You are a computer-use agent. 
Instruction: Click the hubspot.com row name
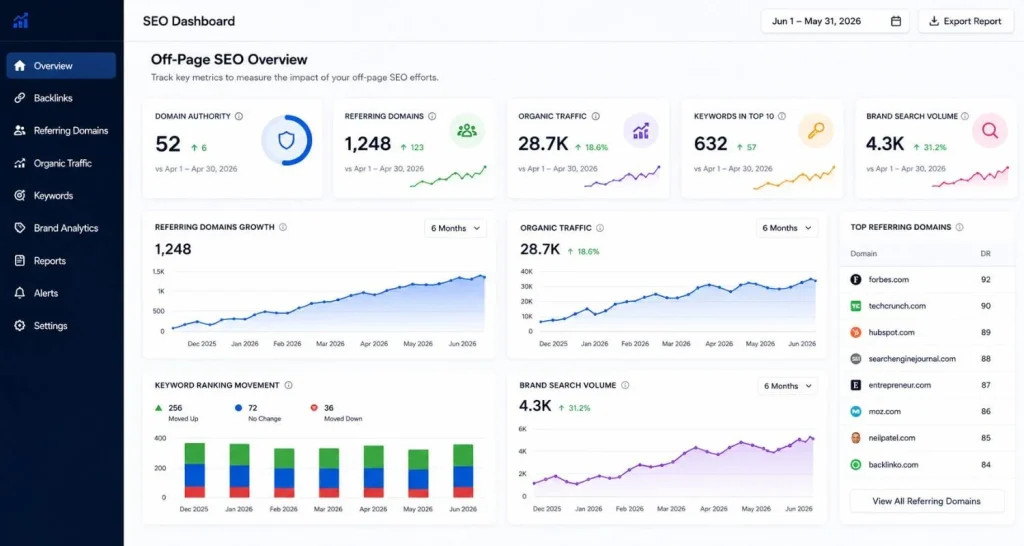891,332
